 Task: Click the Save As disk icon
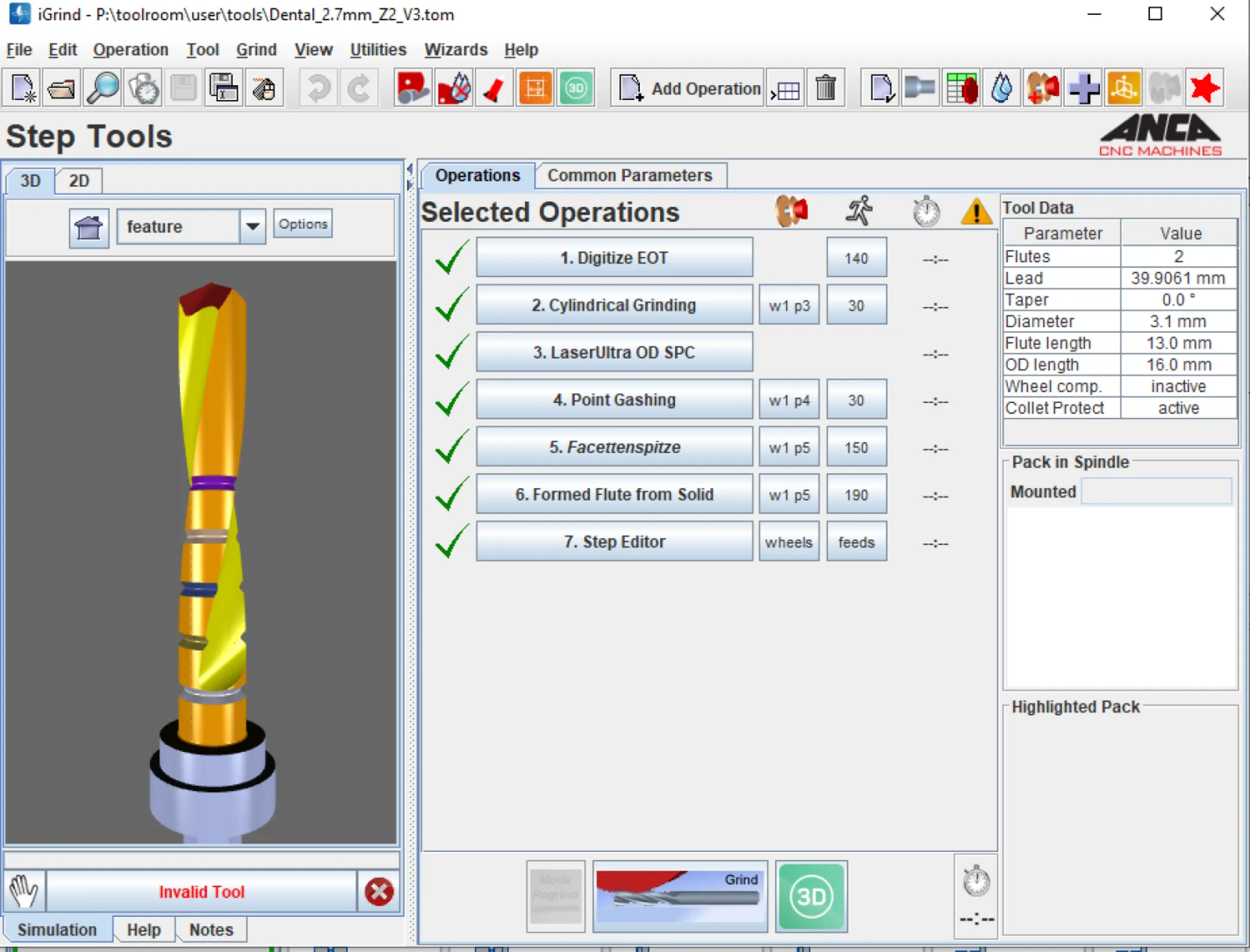224,89
